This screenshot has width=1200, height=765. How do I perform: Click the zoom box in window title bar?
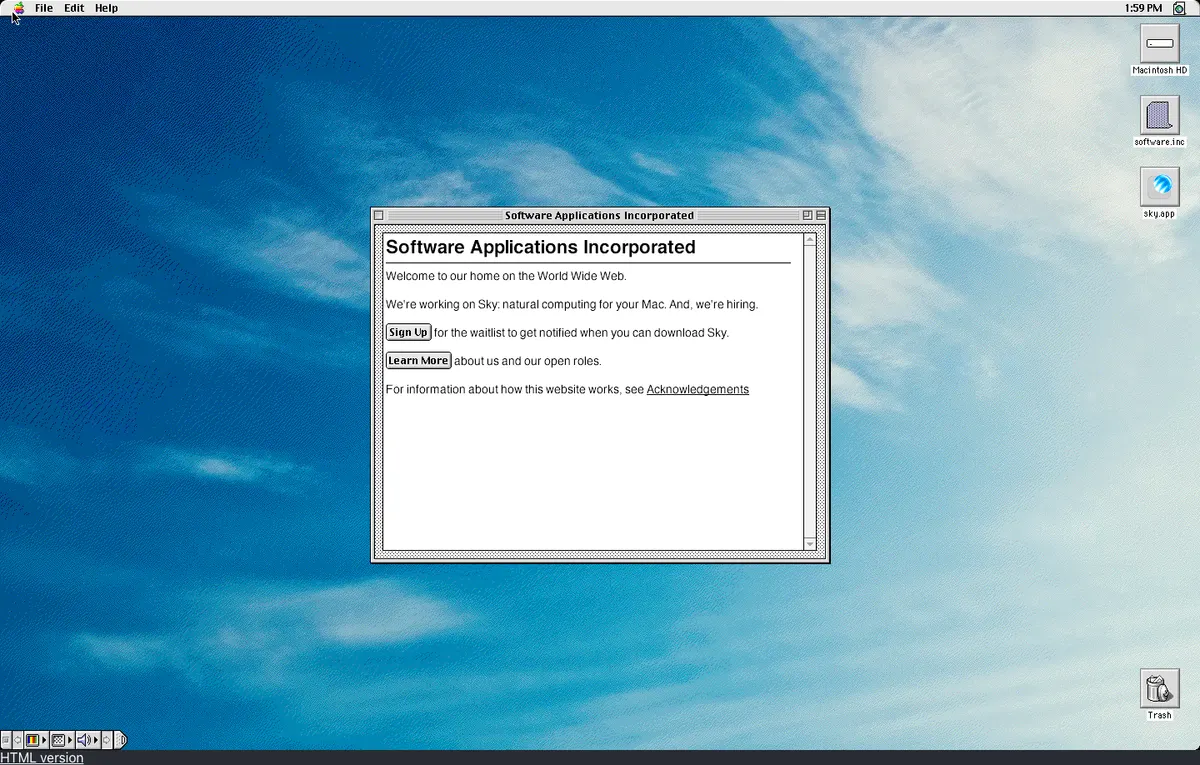[807, 215]
